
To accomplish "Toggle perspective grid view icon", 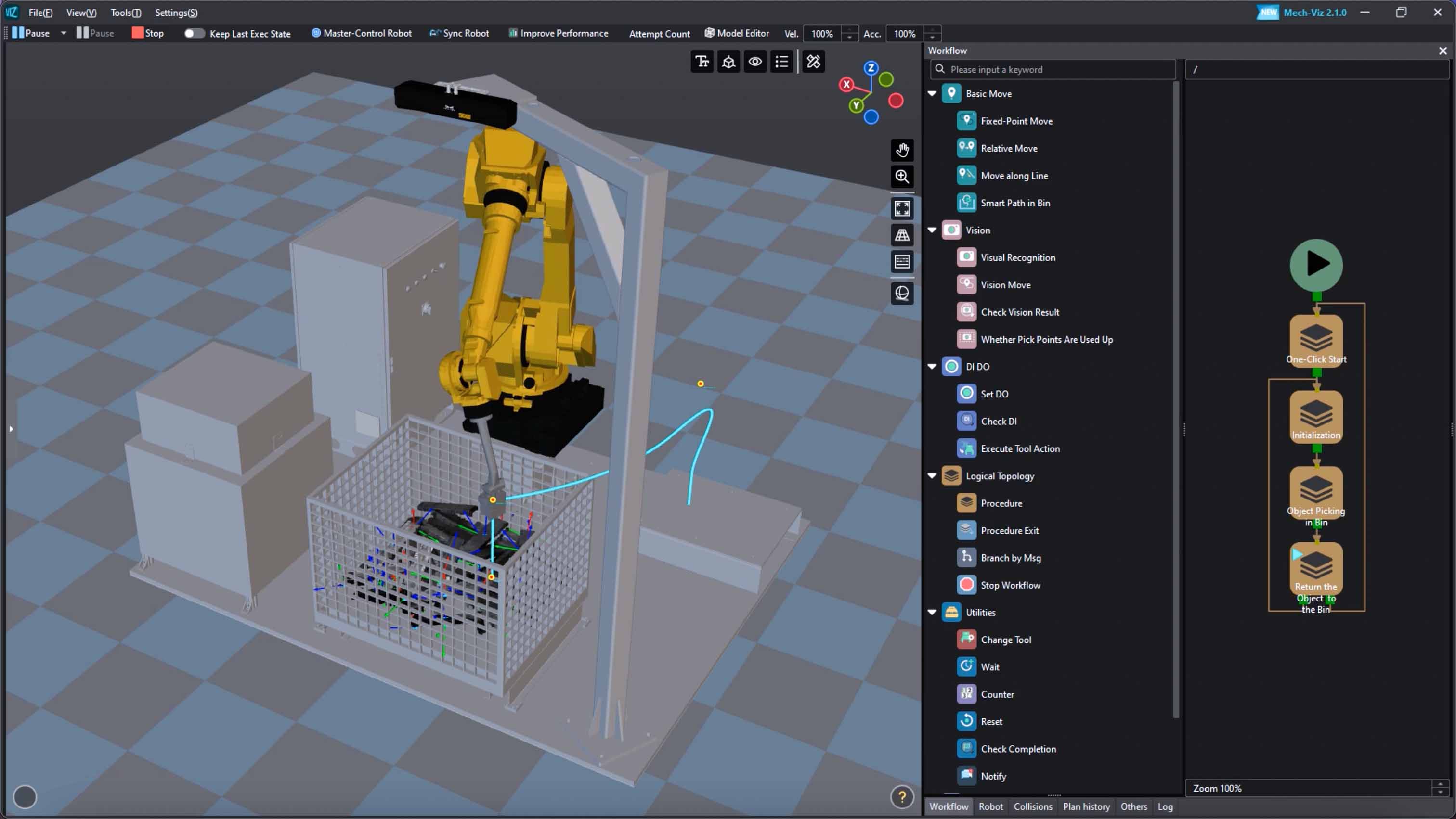I will point(902,235).
